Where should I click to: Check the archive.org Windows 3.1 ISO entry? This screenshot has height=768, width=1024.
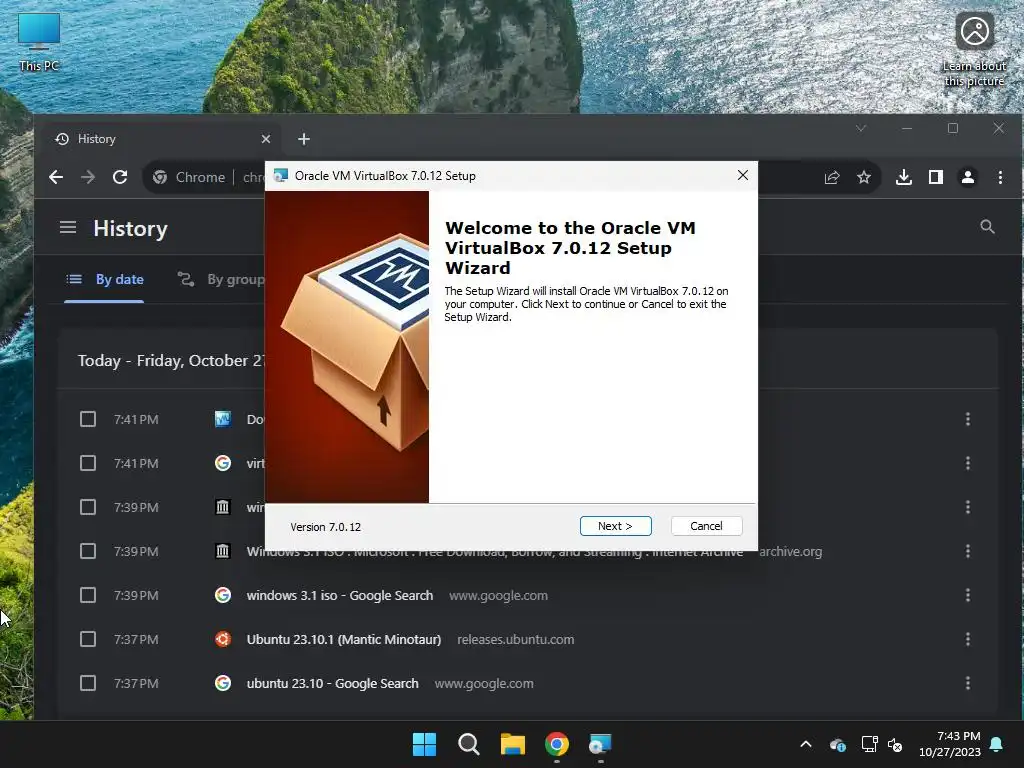(x=88, y=551)
